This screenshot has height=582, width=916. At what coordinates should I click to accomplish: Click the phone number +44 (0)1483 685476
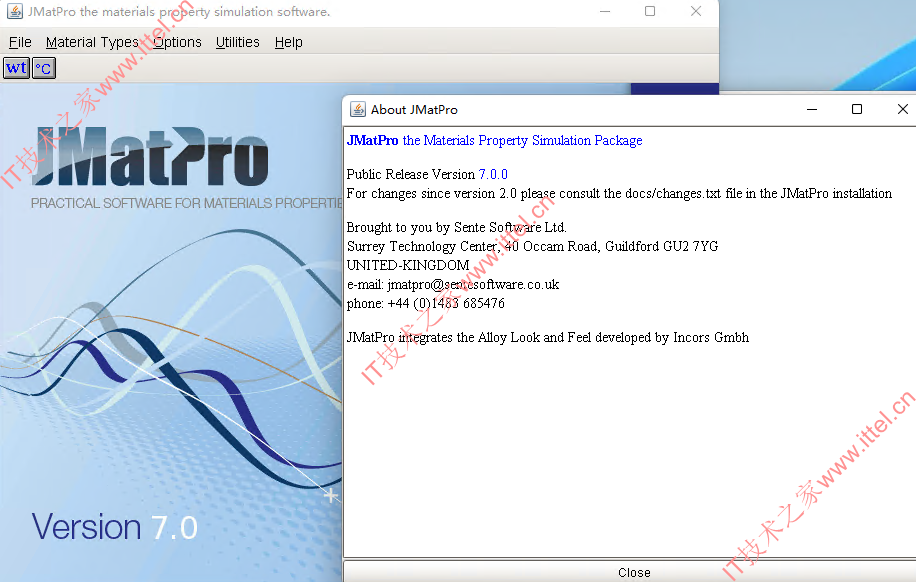coord(446,303)
